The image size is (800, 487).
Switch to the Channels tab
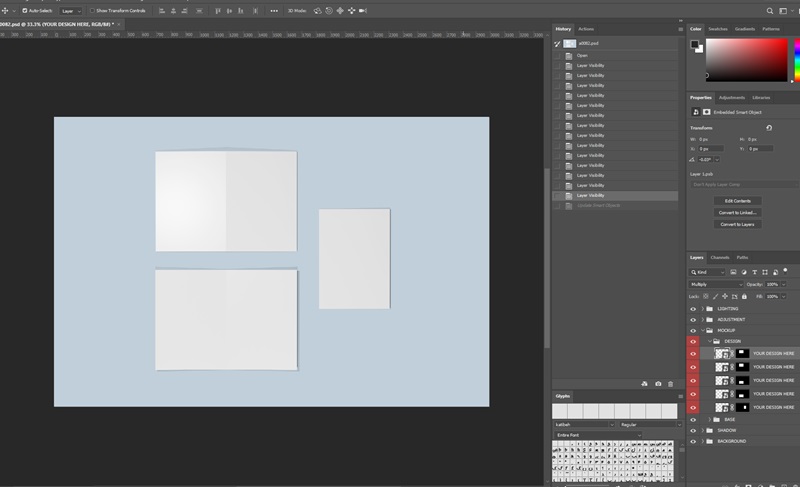720,258
